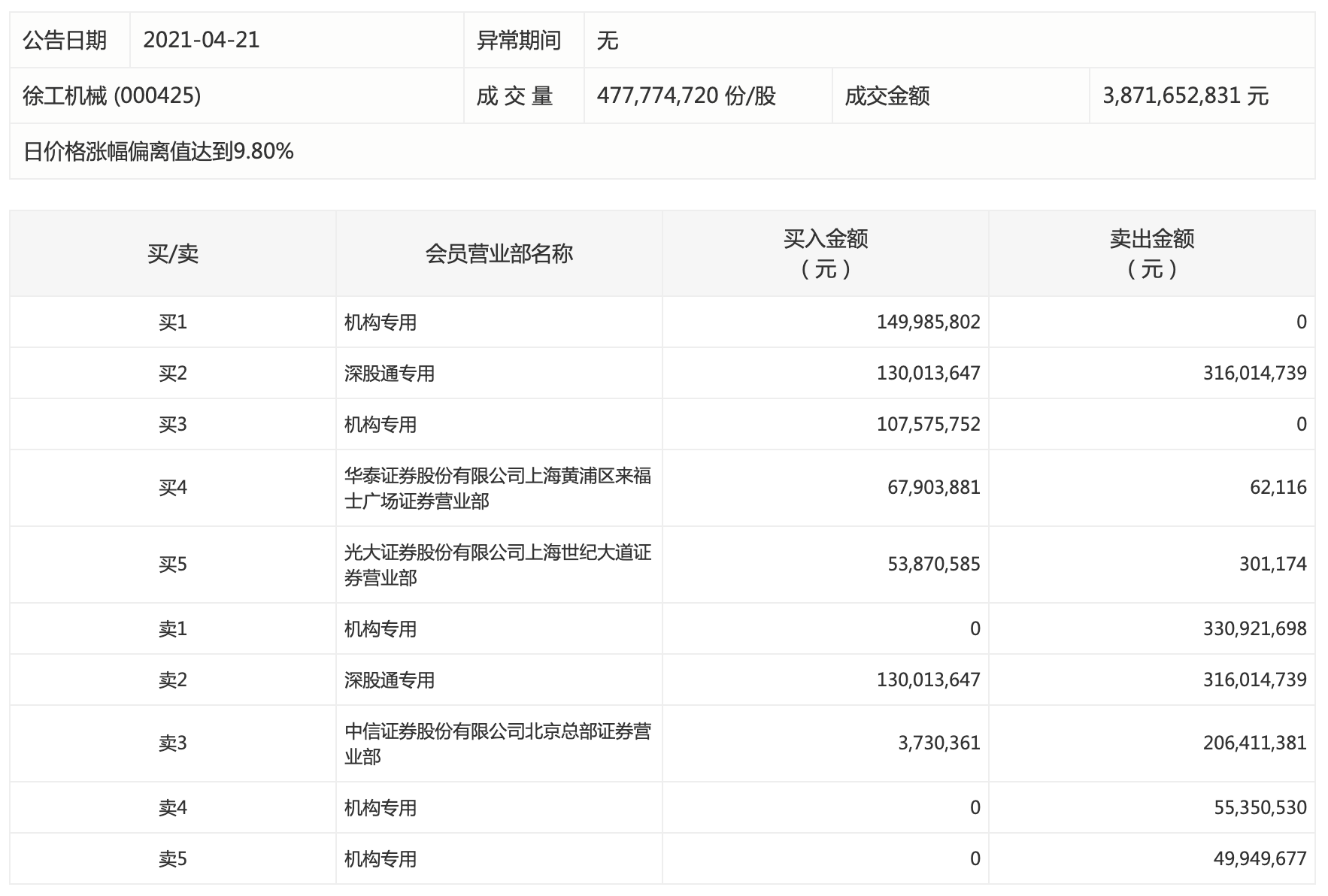Image resolution: width=1328 pixels, height=896 pixels.
Task: Select the 光大证券 上海世纪大道 branch name
Action: tap(497, 565)
